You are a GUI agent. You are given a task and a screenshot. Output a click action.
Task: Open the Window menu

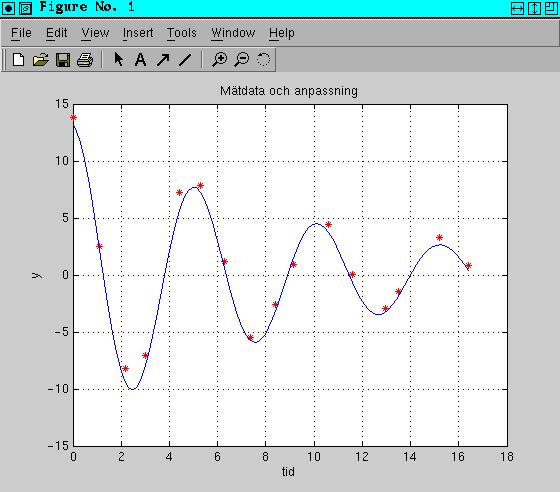[x=233, y=33]
